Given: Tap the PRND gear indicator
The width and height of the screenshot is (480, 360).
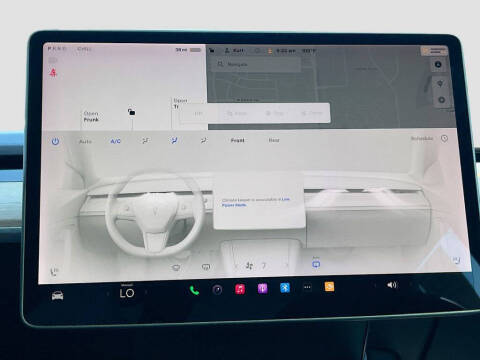Looking at the screenshot, I should (57, 49).
